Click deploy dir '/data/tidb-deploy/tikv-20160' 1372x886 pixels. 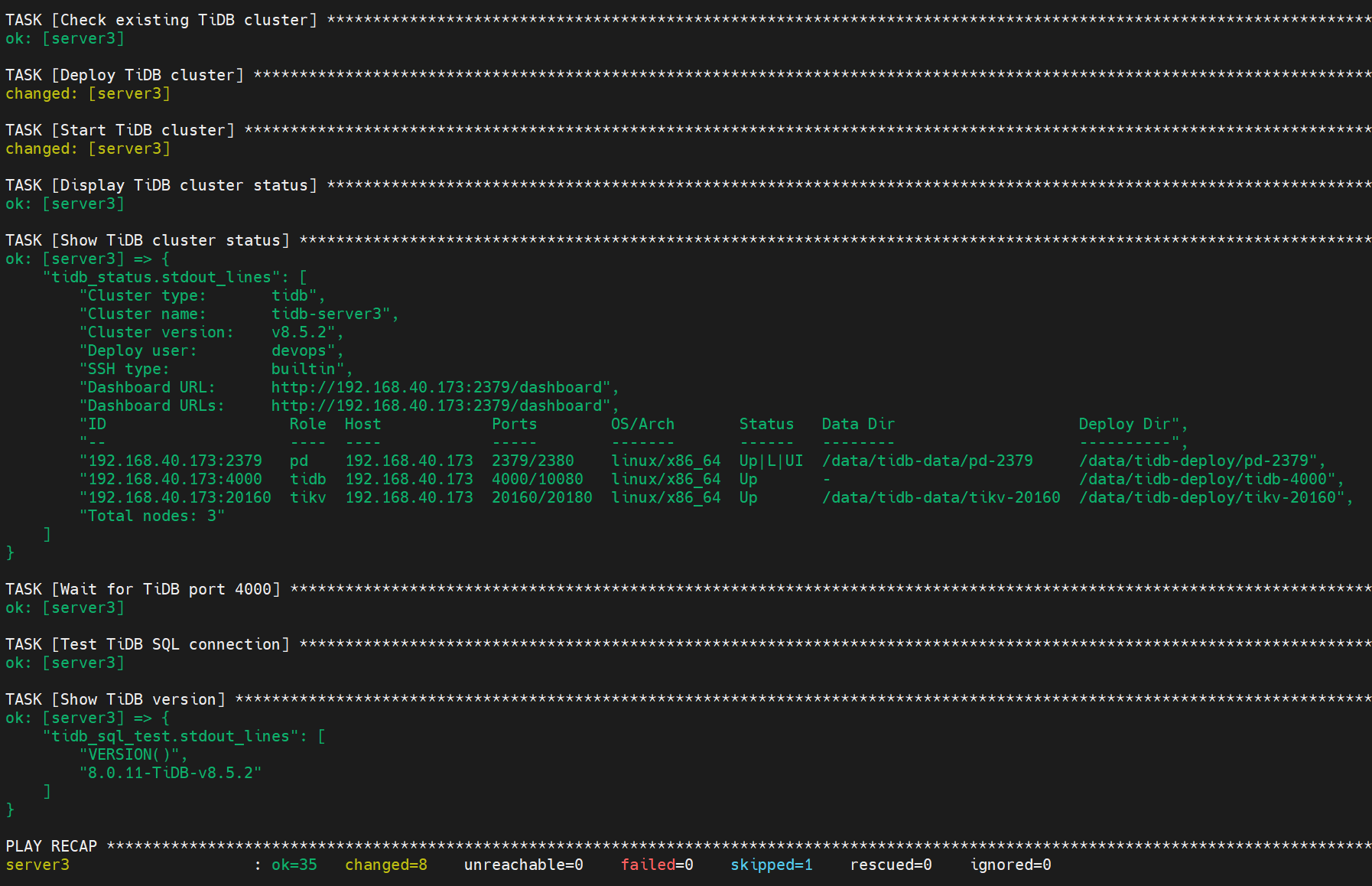click(1208, 497)
